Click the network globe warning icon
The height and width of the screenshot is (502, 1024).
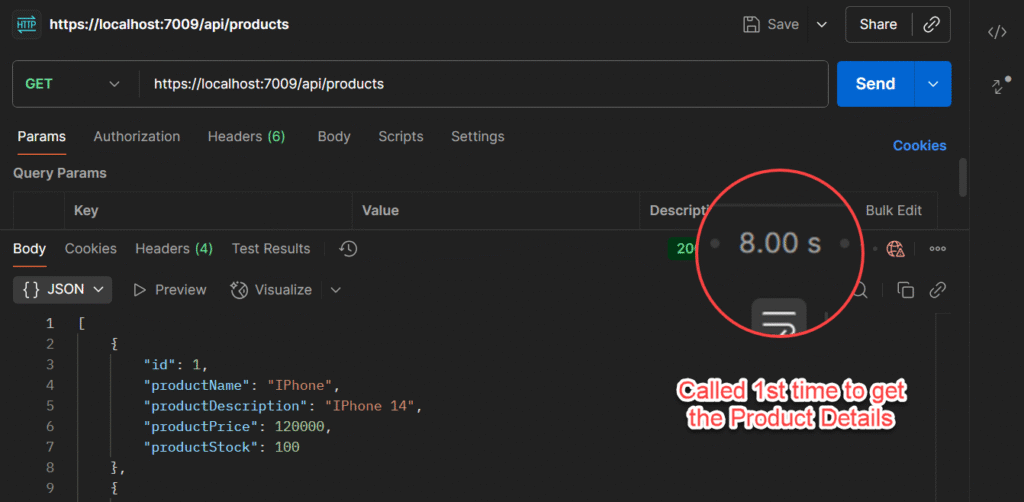(895, 249)
